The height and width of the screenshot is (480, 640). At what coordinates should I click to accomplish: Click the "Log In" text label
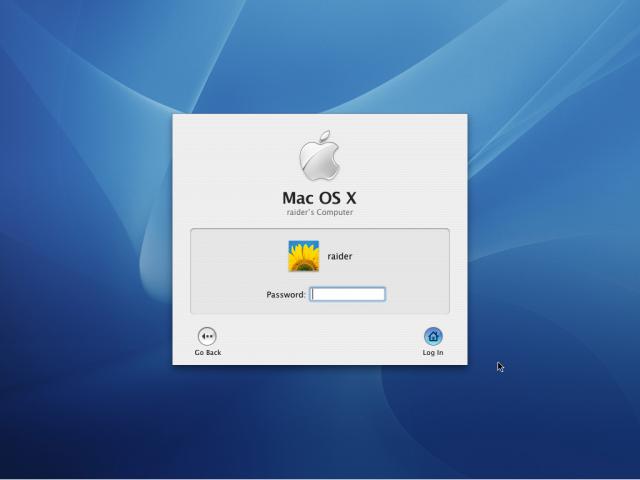pos(433,352)
